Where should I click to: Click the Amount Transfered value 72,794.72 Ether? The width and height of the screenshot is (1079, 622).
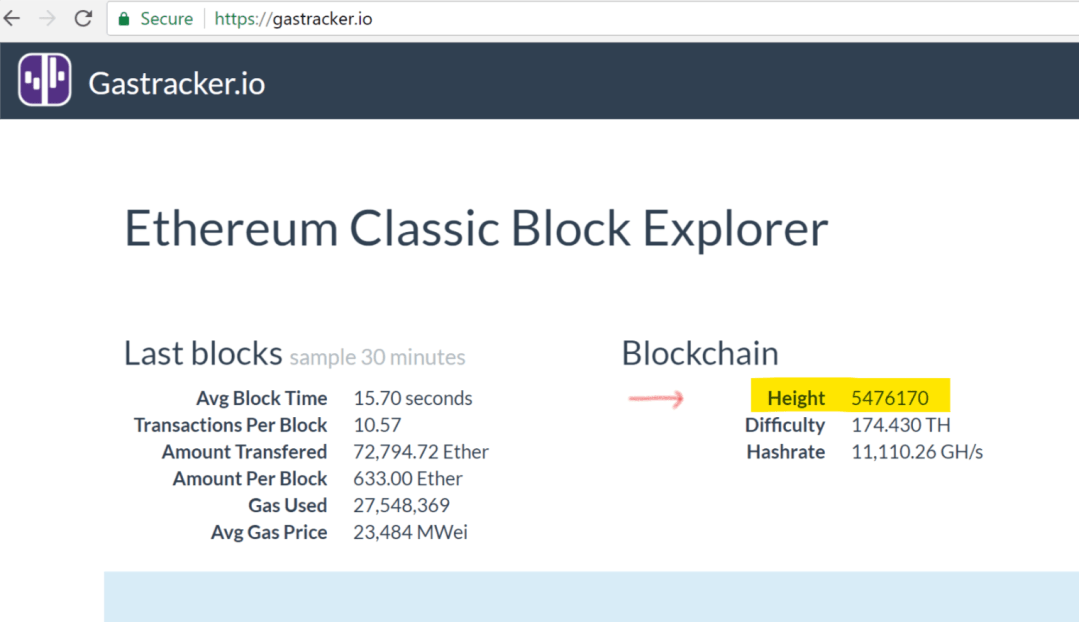pos(420,452)
